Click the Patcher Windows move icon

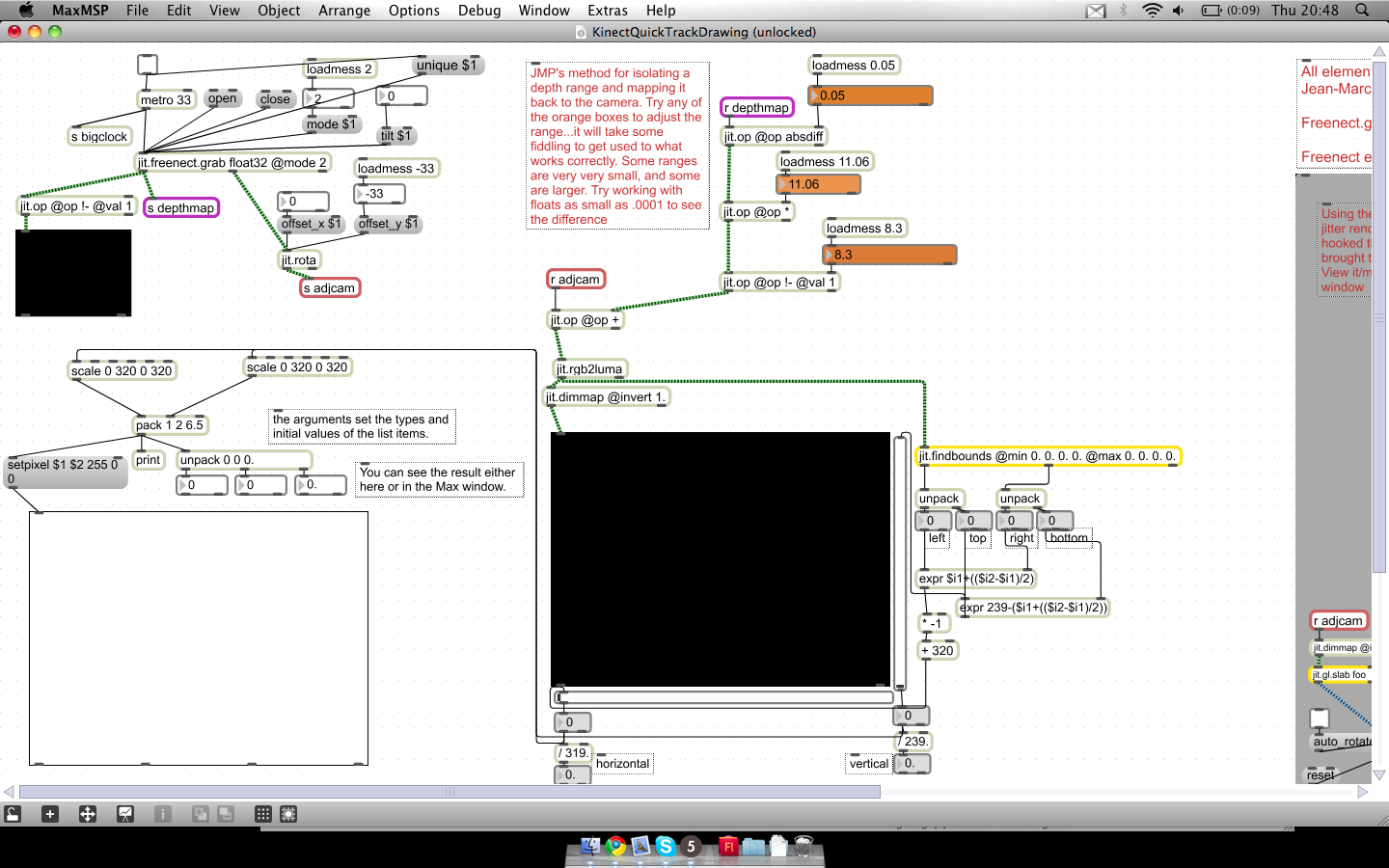click(88, 814)
